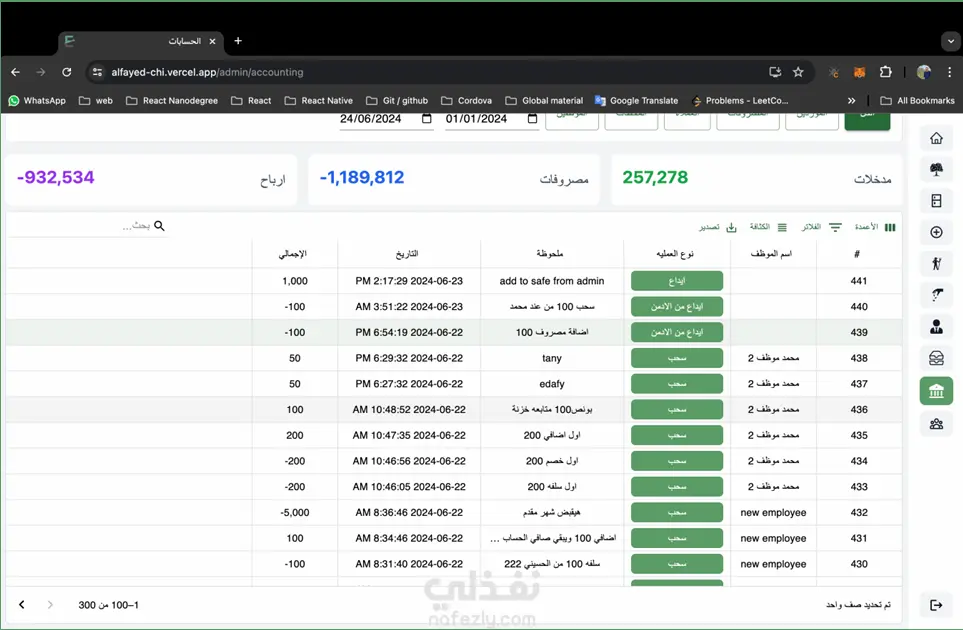The width and height of the screenshot is (963, 630).
Task: Sort by the ملحوظة column header
Action: tap(550, 254)
